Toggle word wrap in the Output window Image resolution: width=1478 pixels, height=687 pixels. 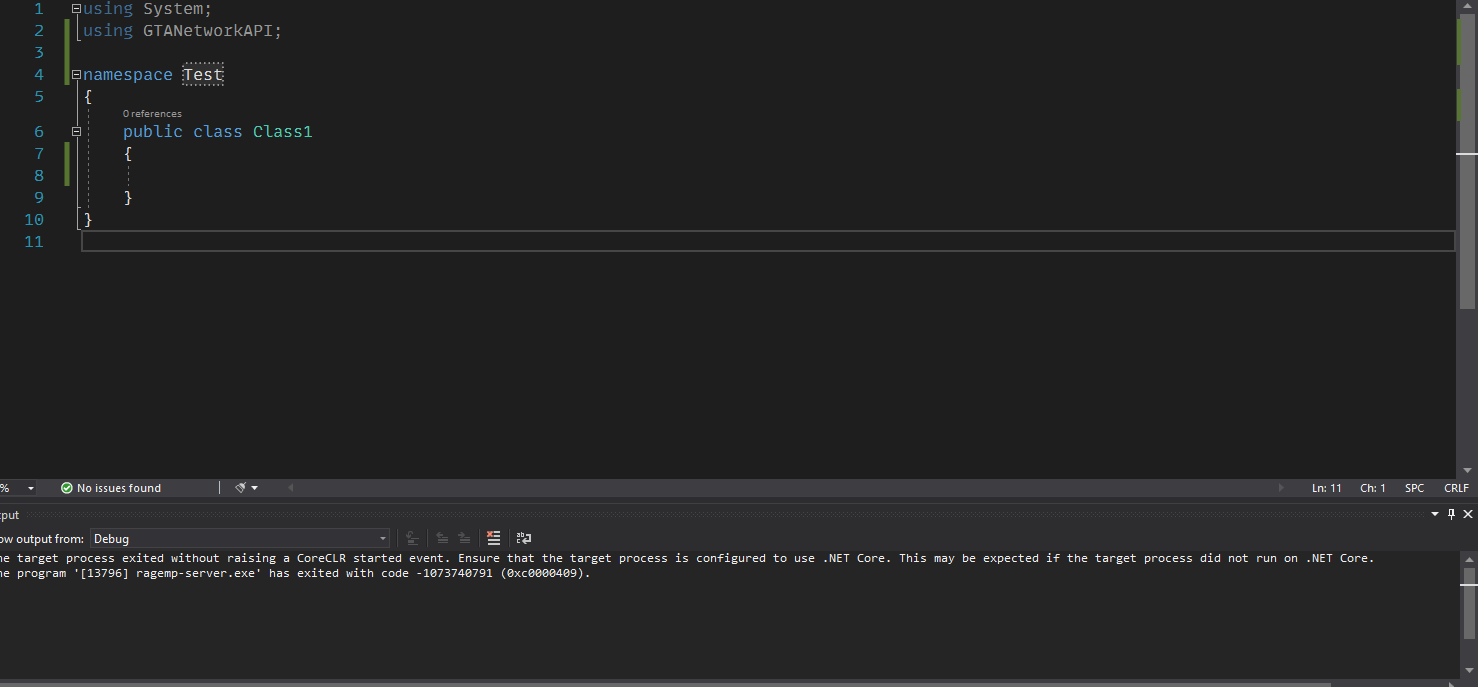coord(523,538)
